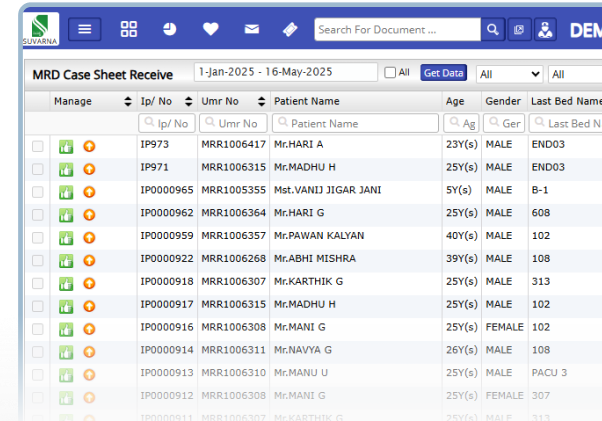Image resolution: width=602 pixels, height=421 pixels.
Task: Sort by the Umr No column arrows
Action: 261,101
